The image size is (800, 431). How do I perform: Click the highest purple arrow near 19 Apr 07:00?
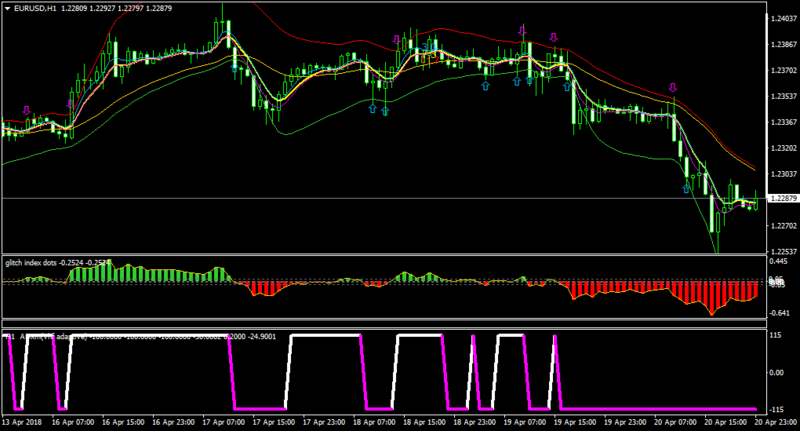click(522, 31)
